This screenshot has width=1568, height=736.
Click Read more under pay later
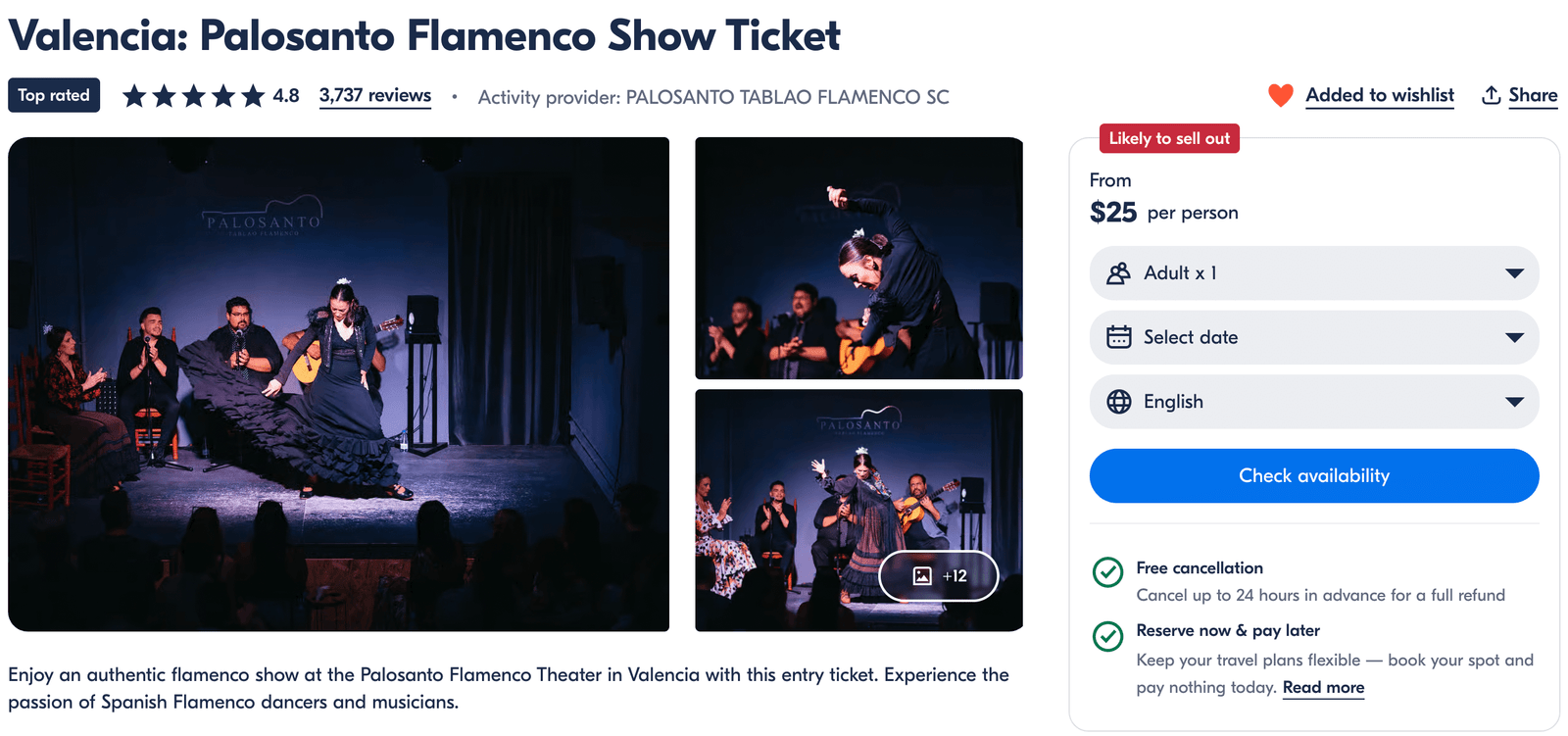pos(1323,688)
